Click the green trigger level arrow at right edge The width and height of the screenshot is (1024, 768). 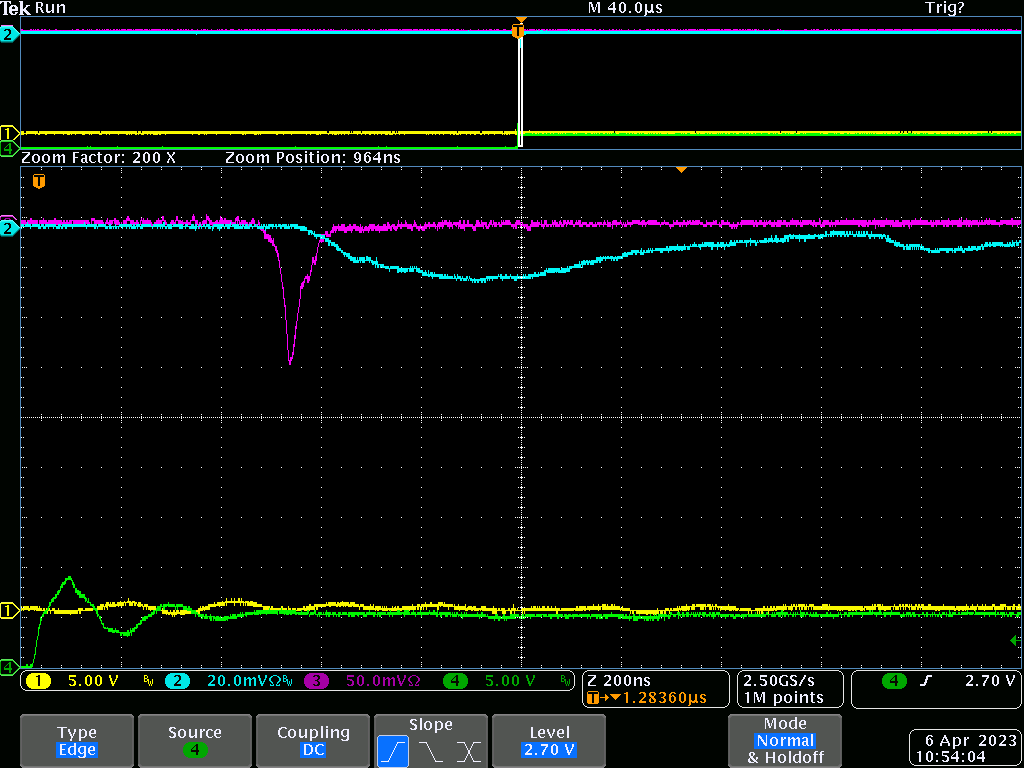click(1015, 640)
